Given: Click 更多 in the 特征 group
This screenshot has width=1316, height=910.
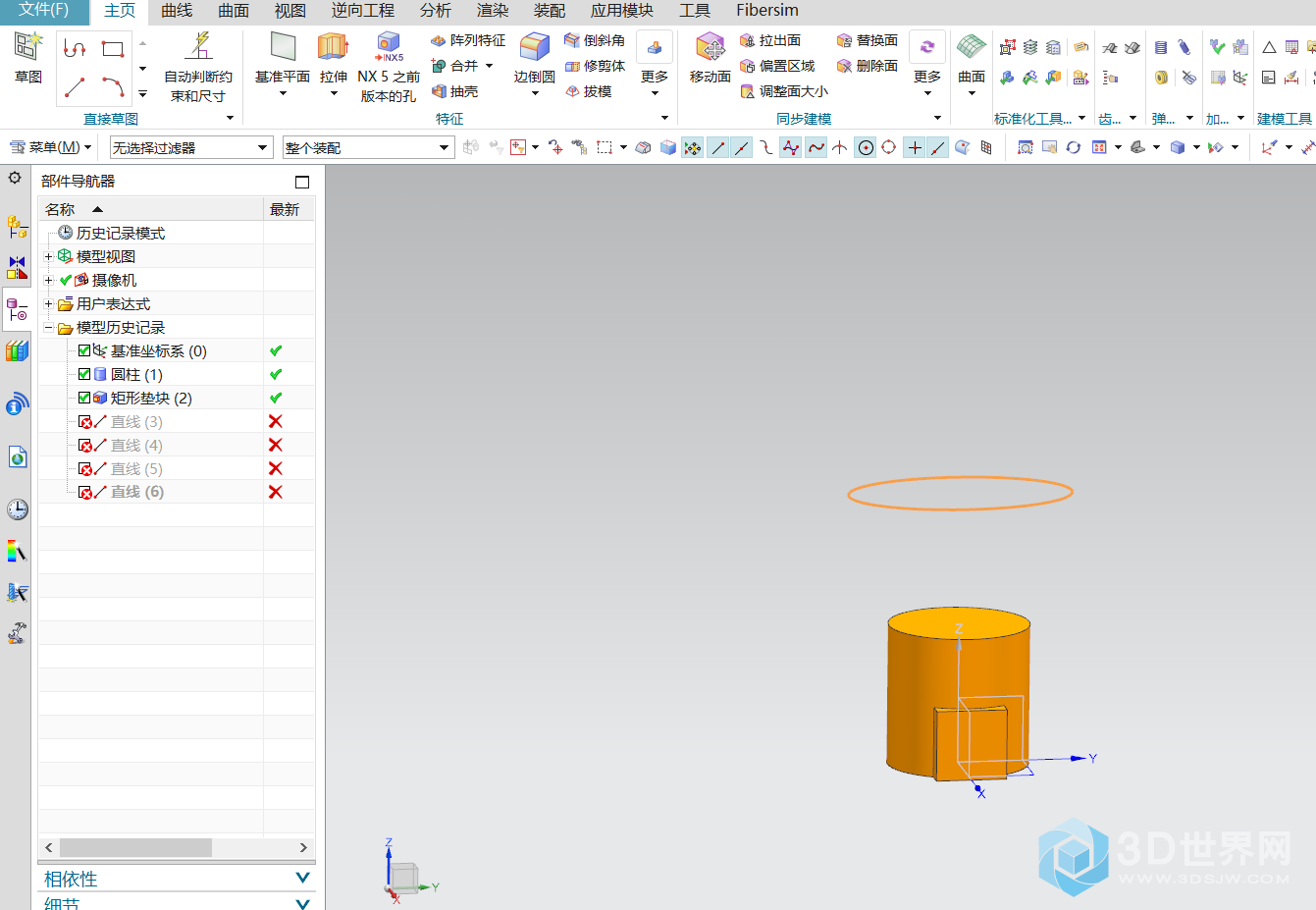Looking at the screenshot, I should click(x=655, y=61).
